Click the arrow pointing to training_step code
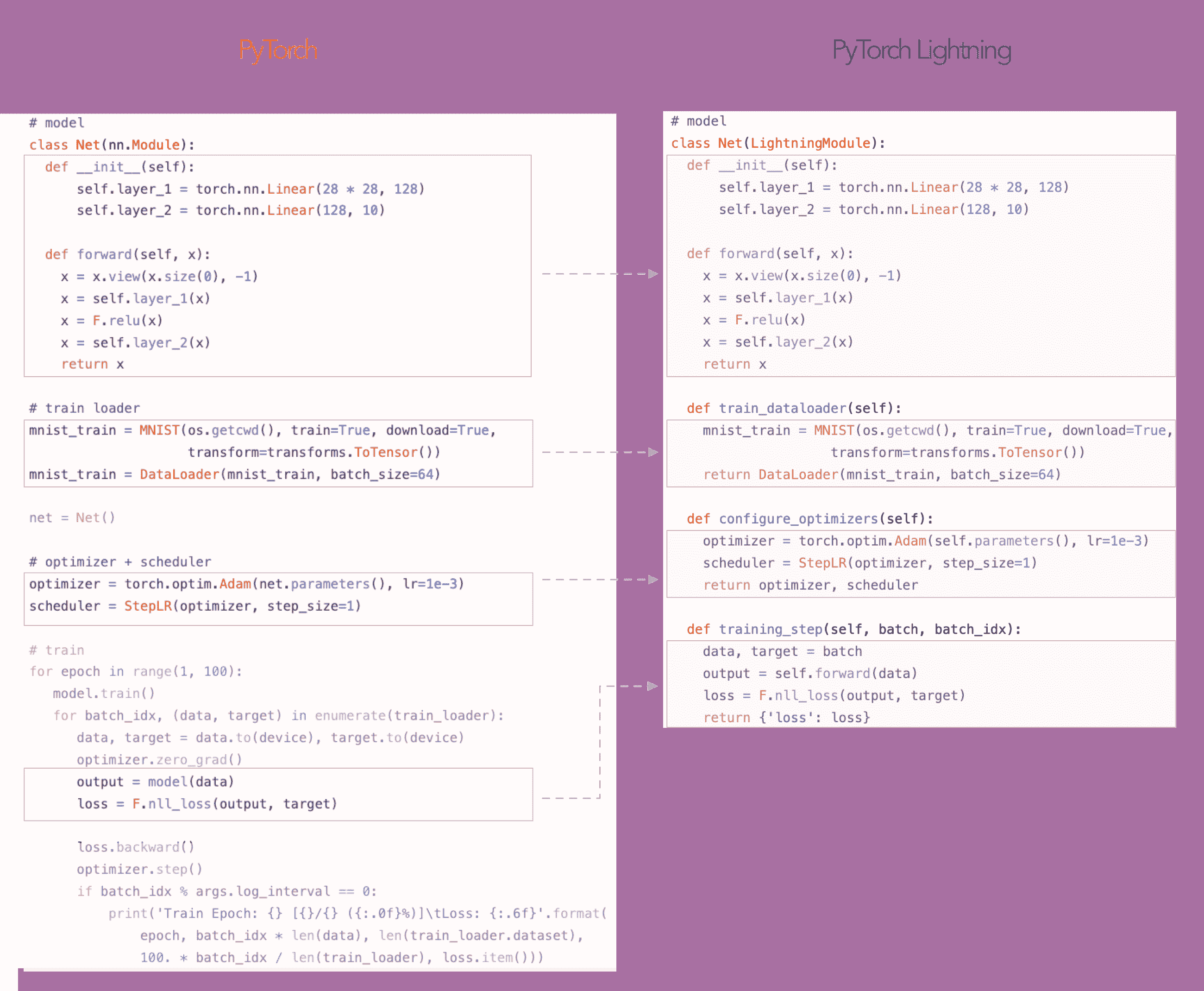This screenshot has width=1204, height=991. pos(653,686)
